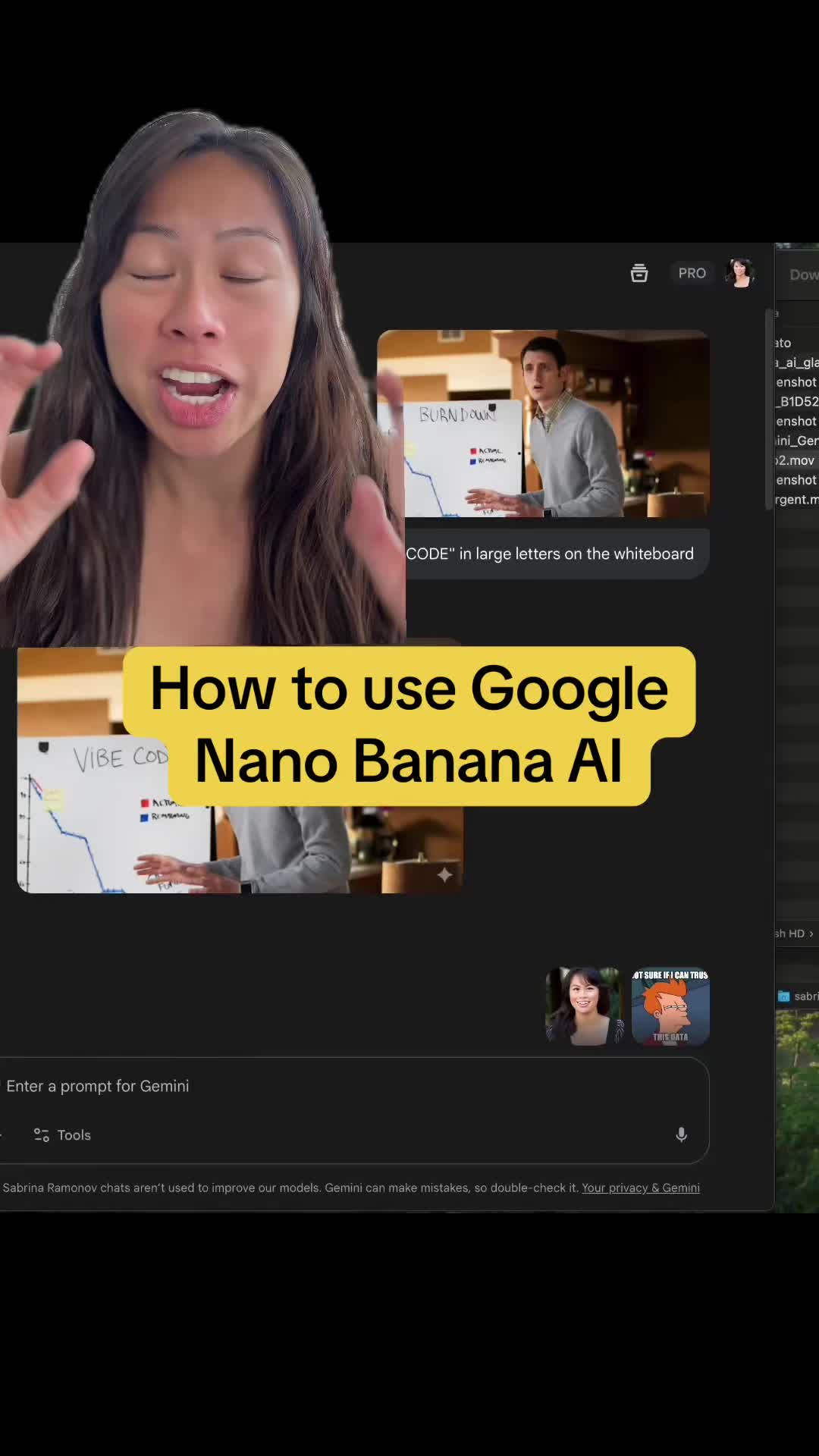Open the generated VIBE CODE whiteboard image
The width and height of the screenshot is (819, 1456).
point(240,770)
